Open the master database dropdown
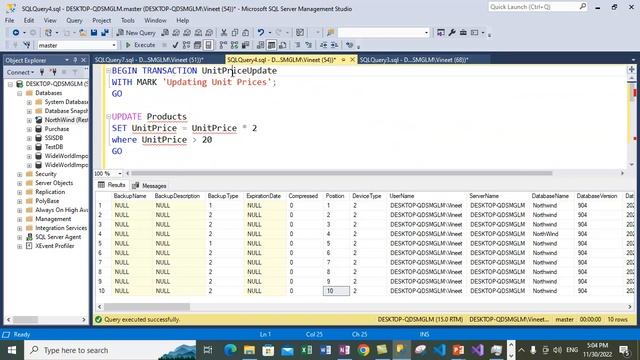 (114, 45)
